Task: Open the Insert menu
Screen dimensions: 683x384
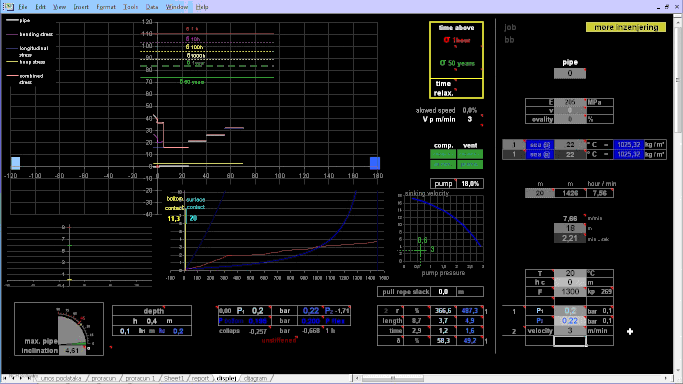Action: coord(81,7)
